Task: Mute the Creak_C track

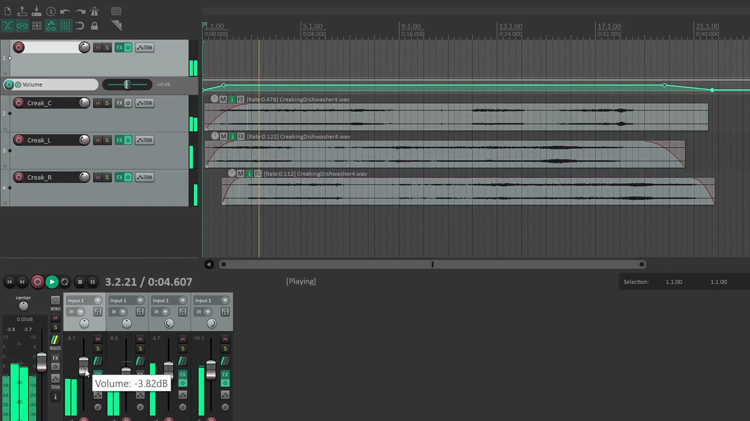Action: (98, 103)
